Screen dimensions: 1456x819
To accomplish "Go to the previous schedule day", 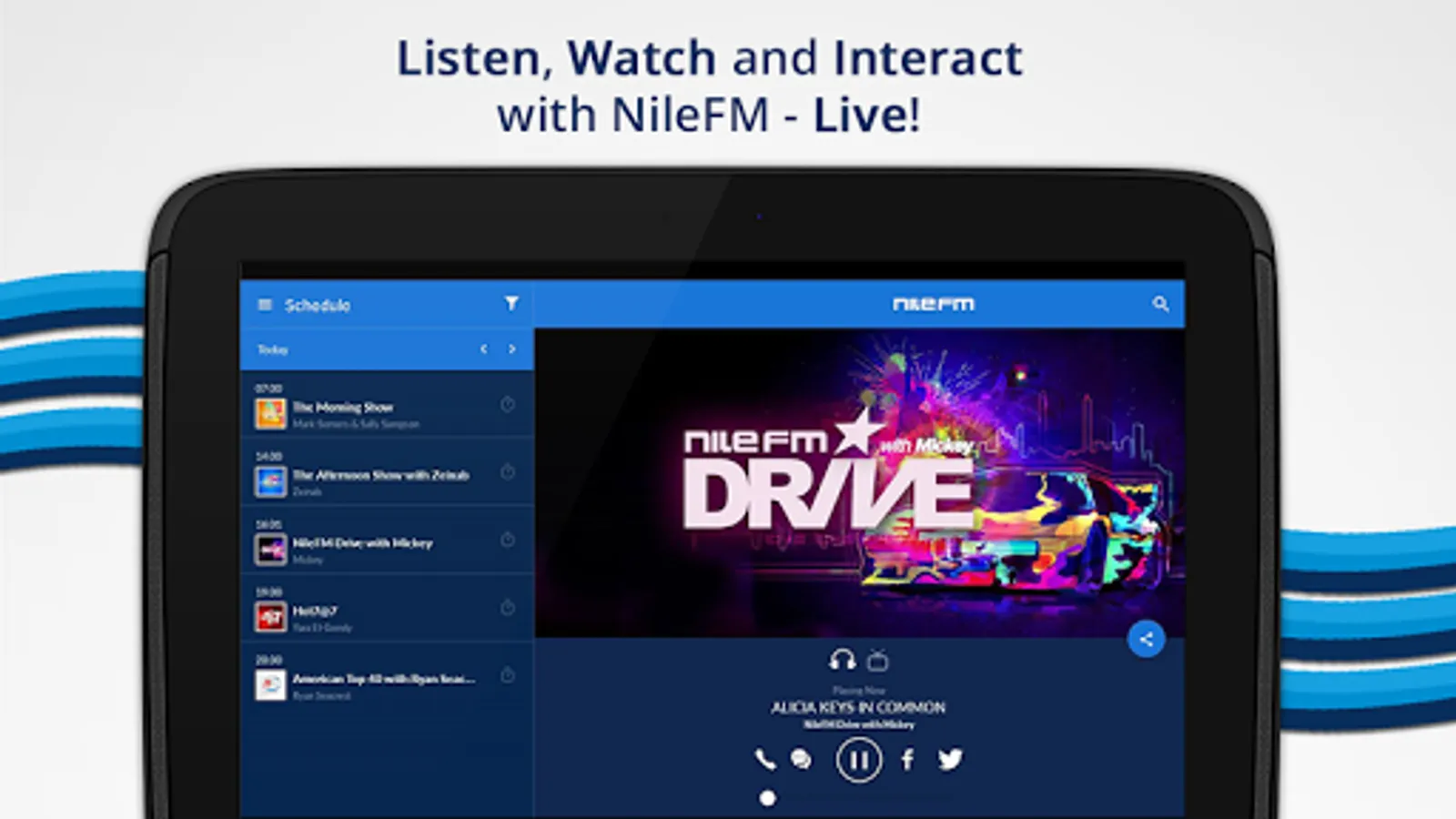I will (x=484, y=349).
